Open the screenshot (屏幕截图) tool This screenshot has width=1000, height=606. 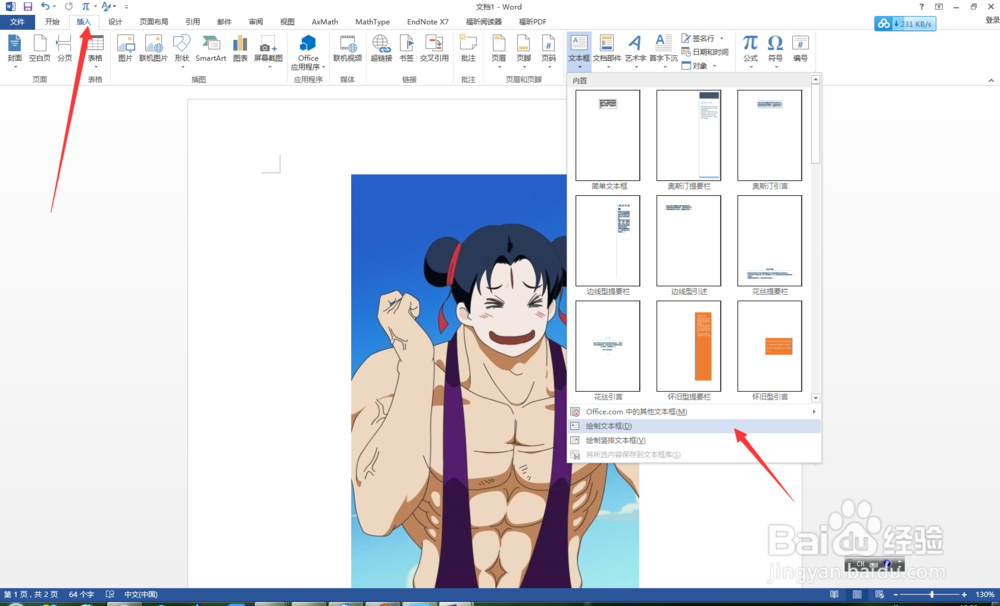click(268, 51)
